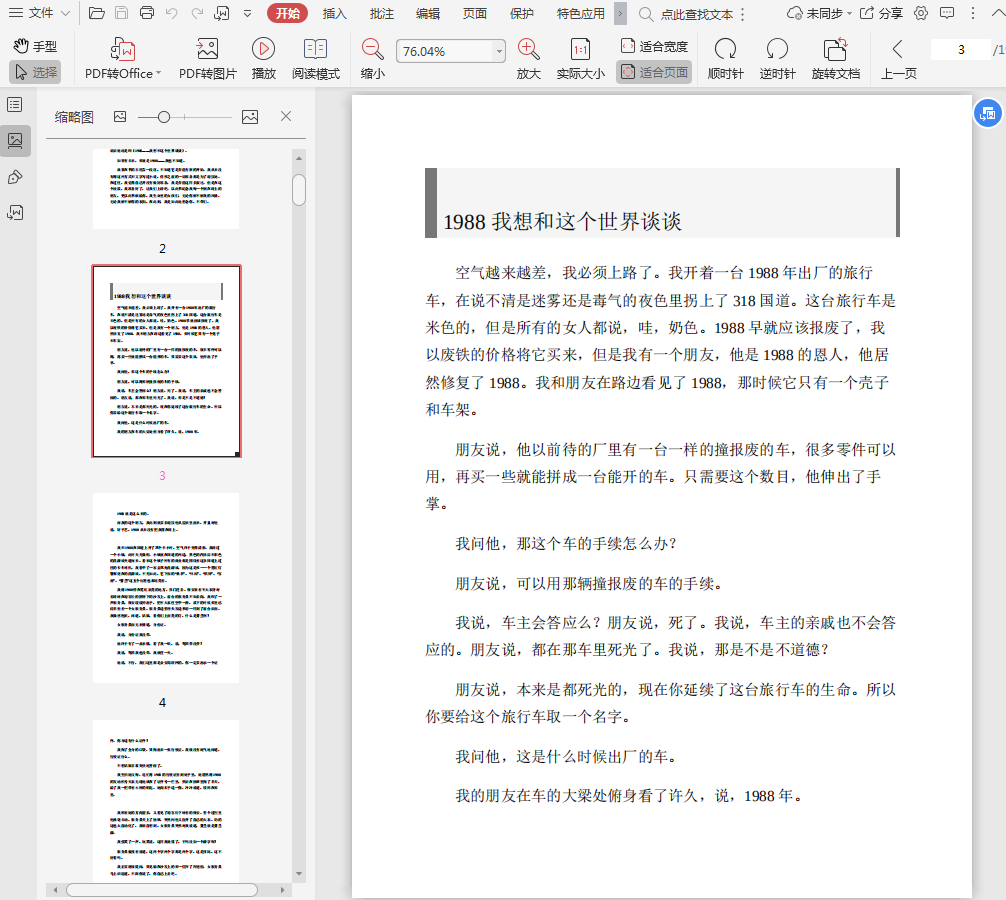
Task: Open the bookmarks outline sidebar icon
Action: pyautogui.click(x=15, y=105)
